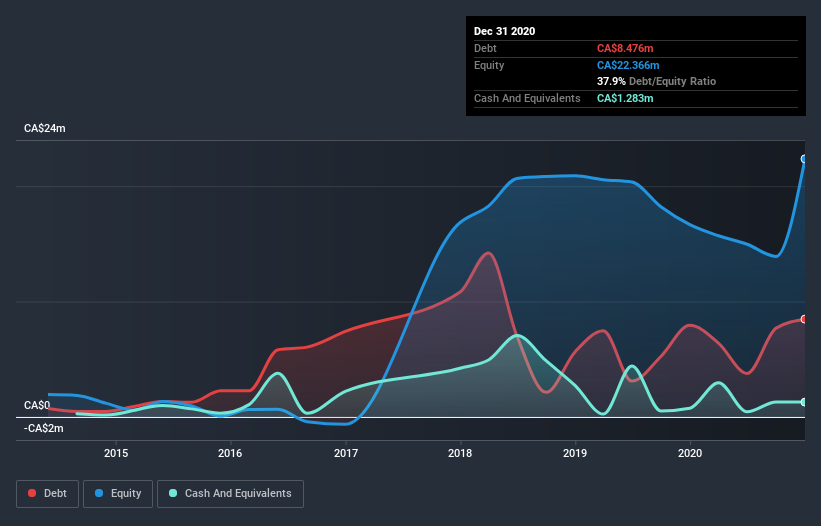Click the CA$24m y-axis label

45,128
